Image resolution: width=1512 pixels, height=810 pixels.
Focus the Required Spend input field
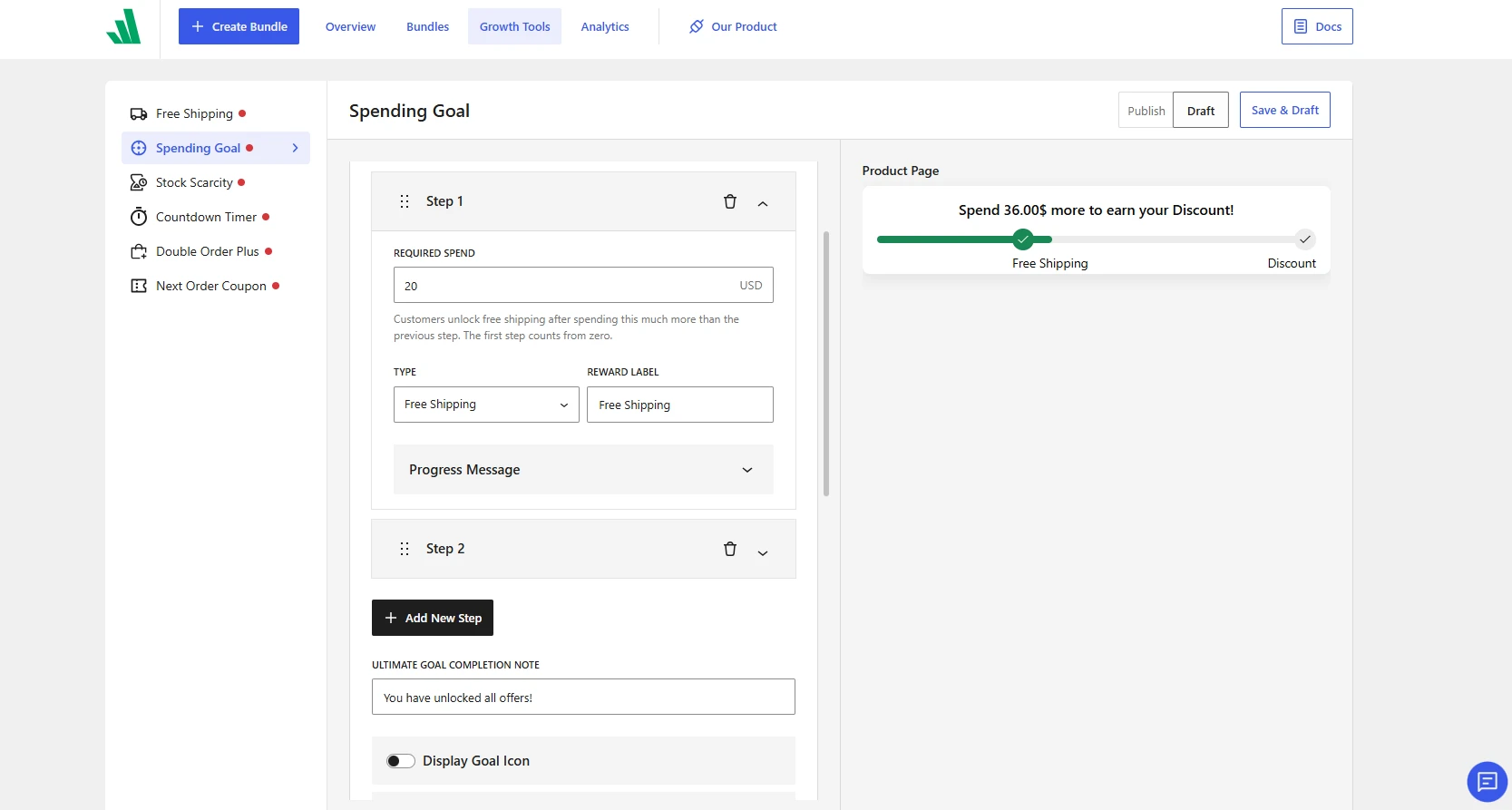point(583,285)
